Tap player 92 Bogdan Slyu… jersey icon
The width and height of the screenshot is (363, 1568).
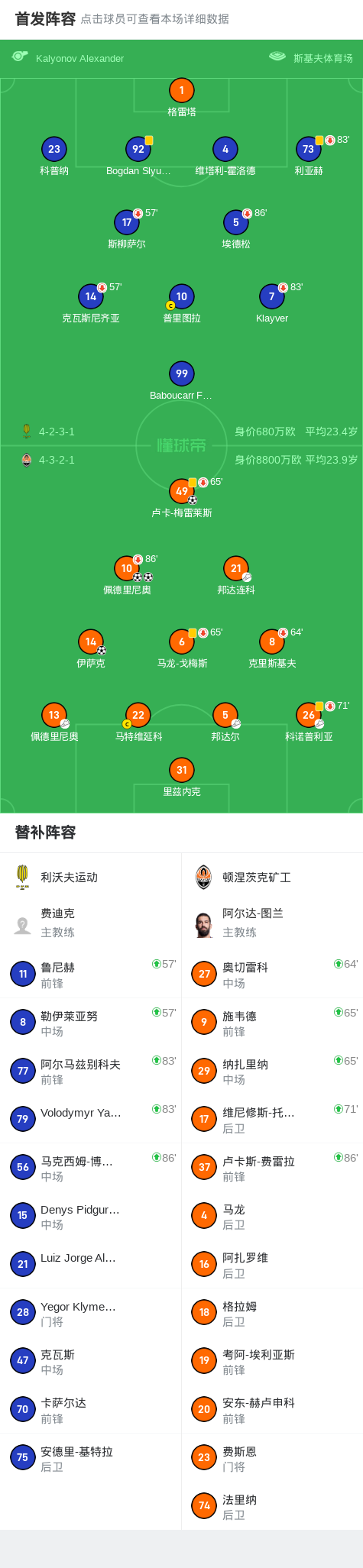coord(138,149)
